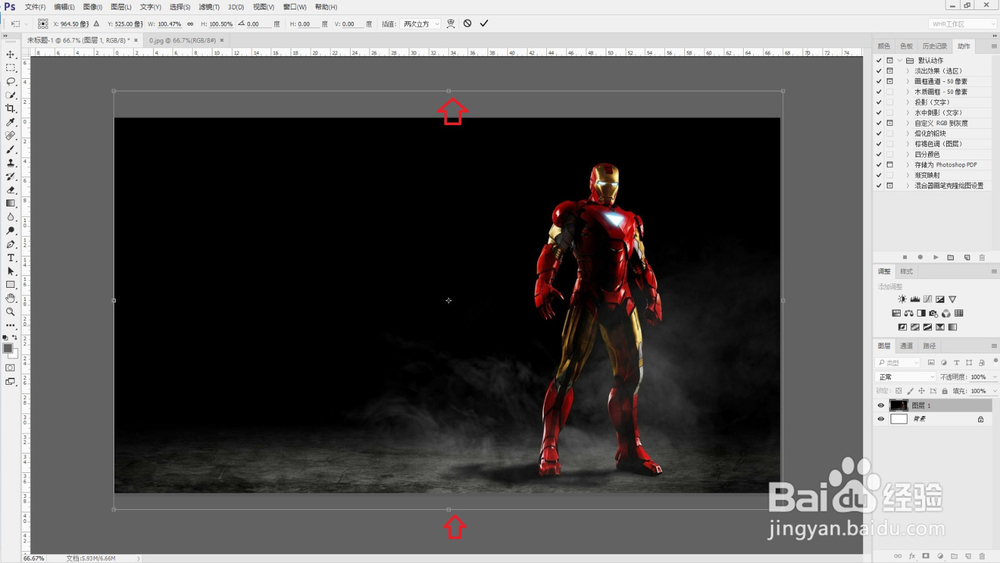Switch to the 路径 panel tab
The width and height of the screenshot is (1000, 563).
[929, 346]
